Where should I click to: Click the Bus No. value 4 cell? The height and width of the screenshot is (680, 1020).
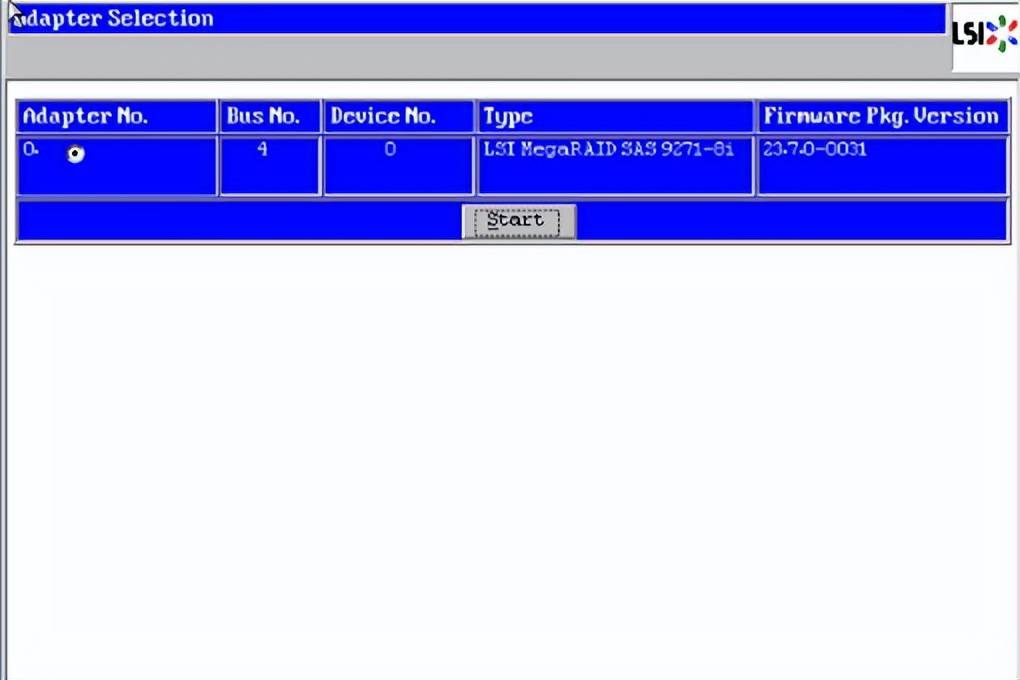[x=262, y=150]
